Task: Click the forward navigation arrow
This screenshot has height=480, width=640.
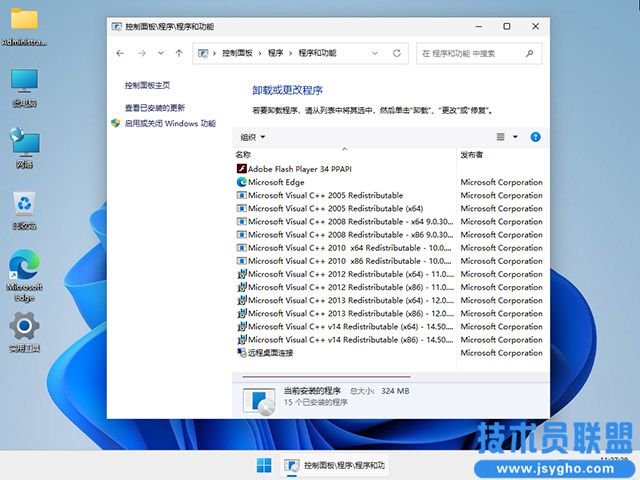Action: [x=142, y=53]
